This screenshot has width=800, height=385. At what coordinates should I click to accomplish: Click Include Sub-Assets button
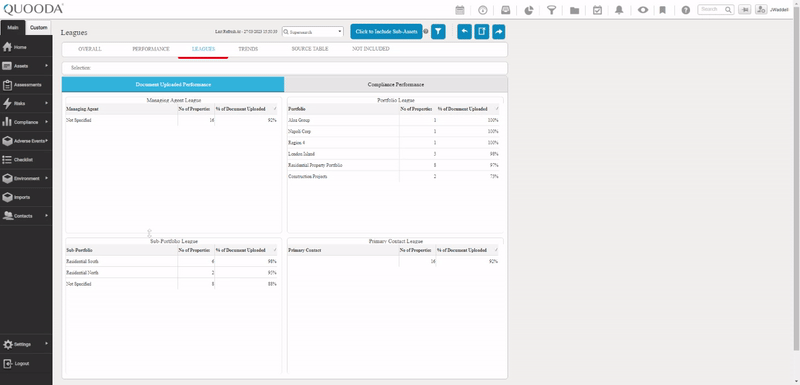(386, 32)
